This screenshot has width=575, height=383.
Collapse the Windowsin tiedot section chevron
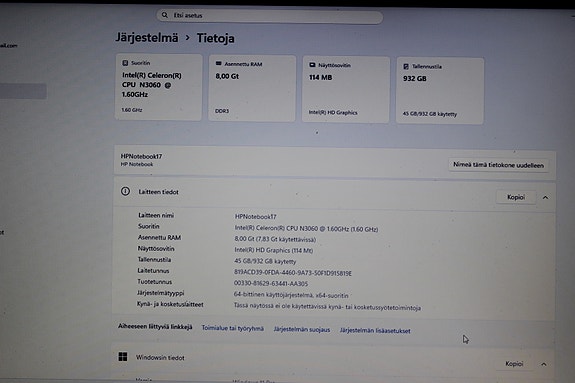click(544, 364)
